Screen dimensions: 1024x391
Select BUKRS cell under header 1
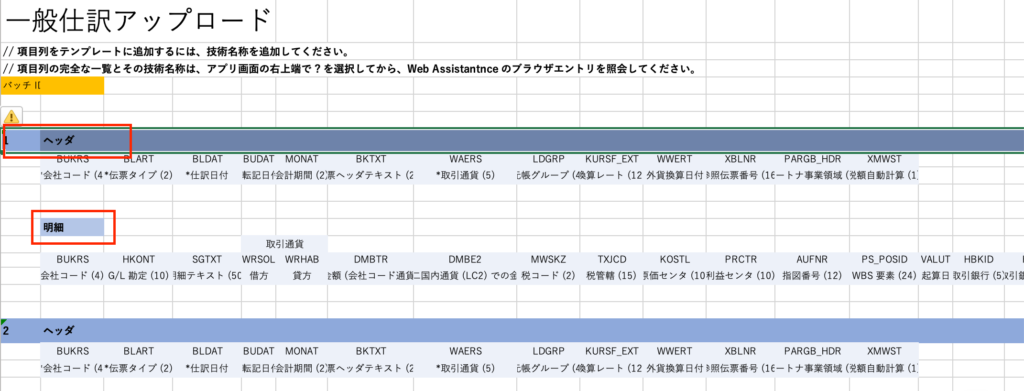[x=72, y=159]
